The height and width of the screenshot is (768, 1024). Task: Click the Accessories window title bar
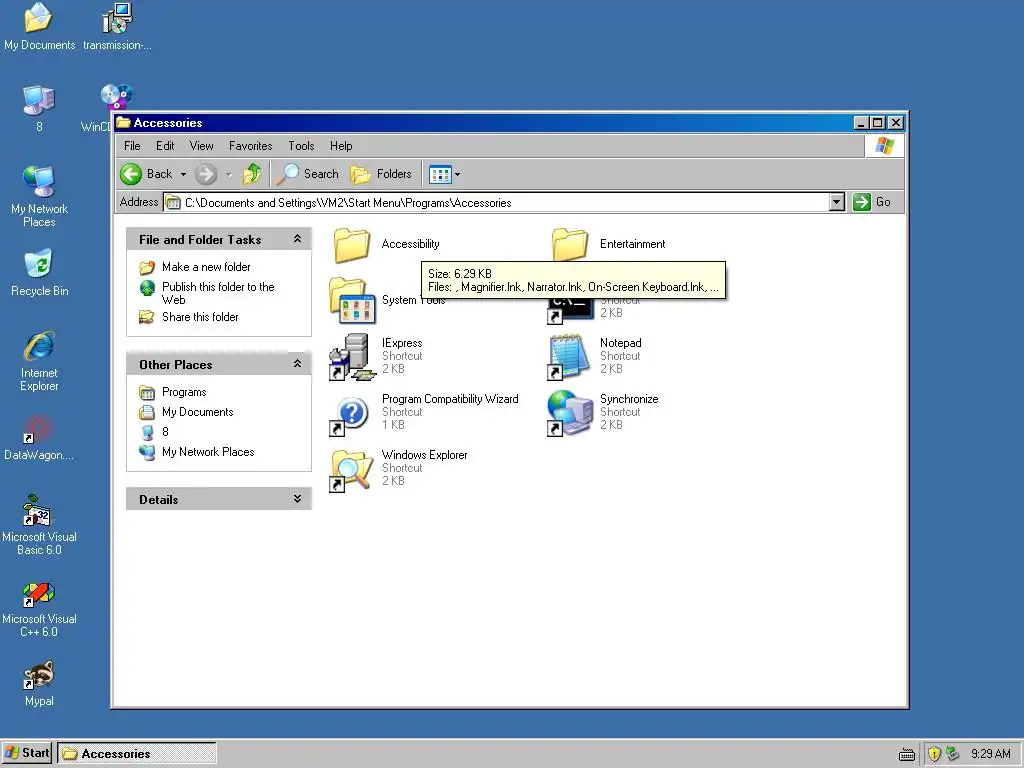pyautogui.click(x=483, y=123)
